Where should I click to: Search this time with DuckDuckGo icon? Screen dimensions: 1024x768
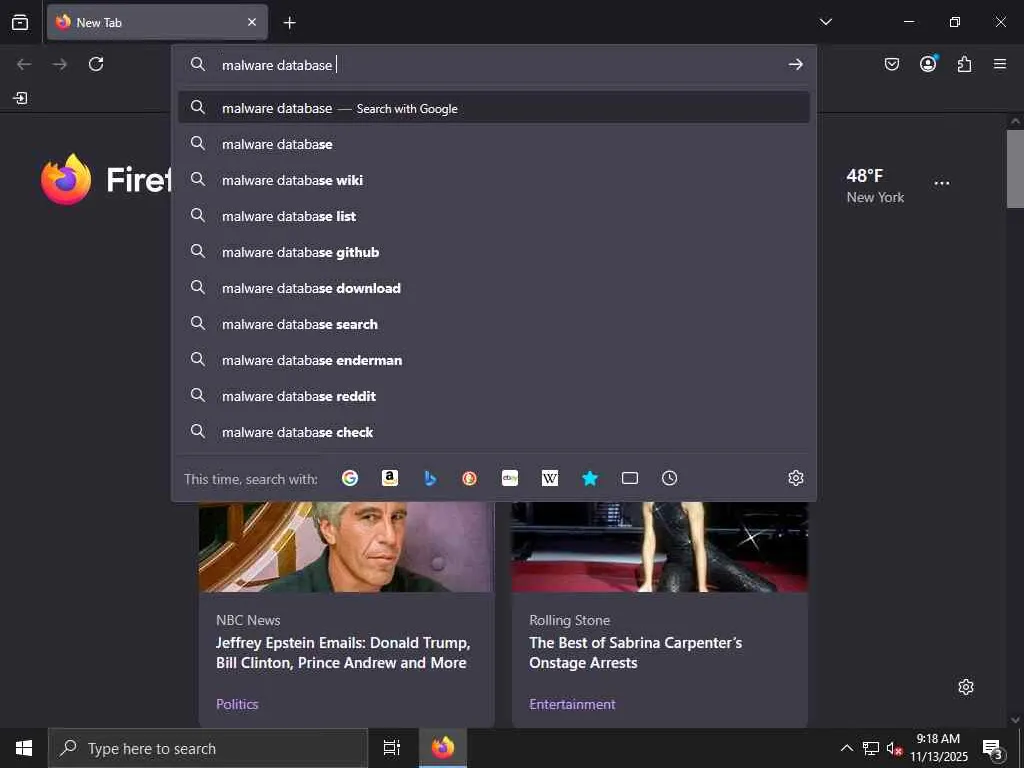point(470,478)
